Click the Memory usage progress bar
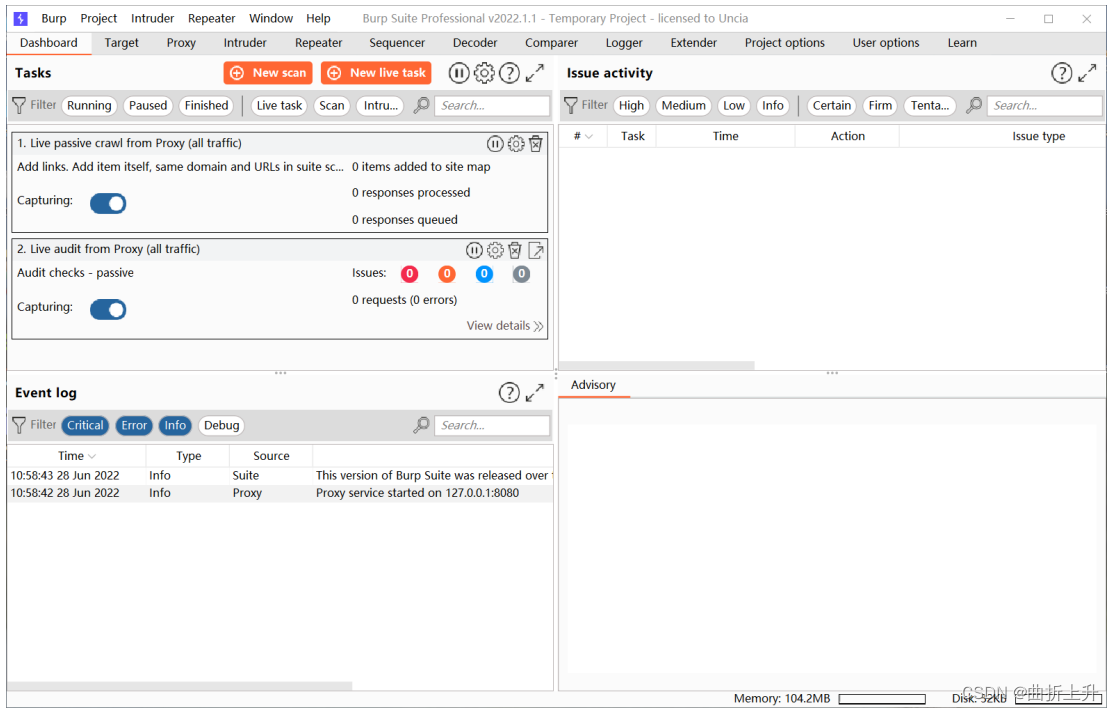This screenshot has height=711, width=1114. pyautogui.click(x=882, y=699)
